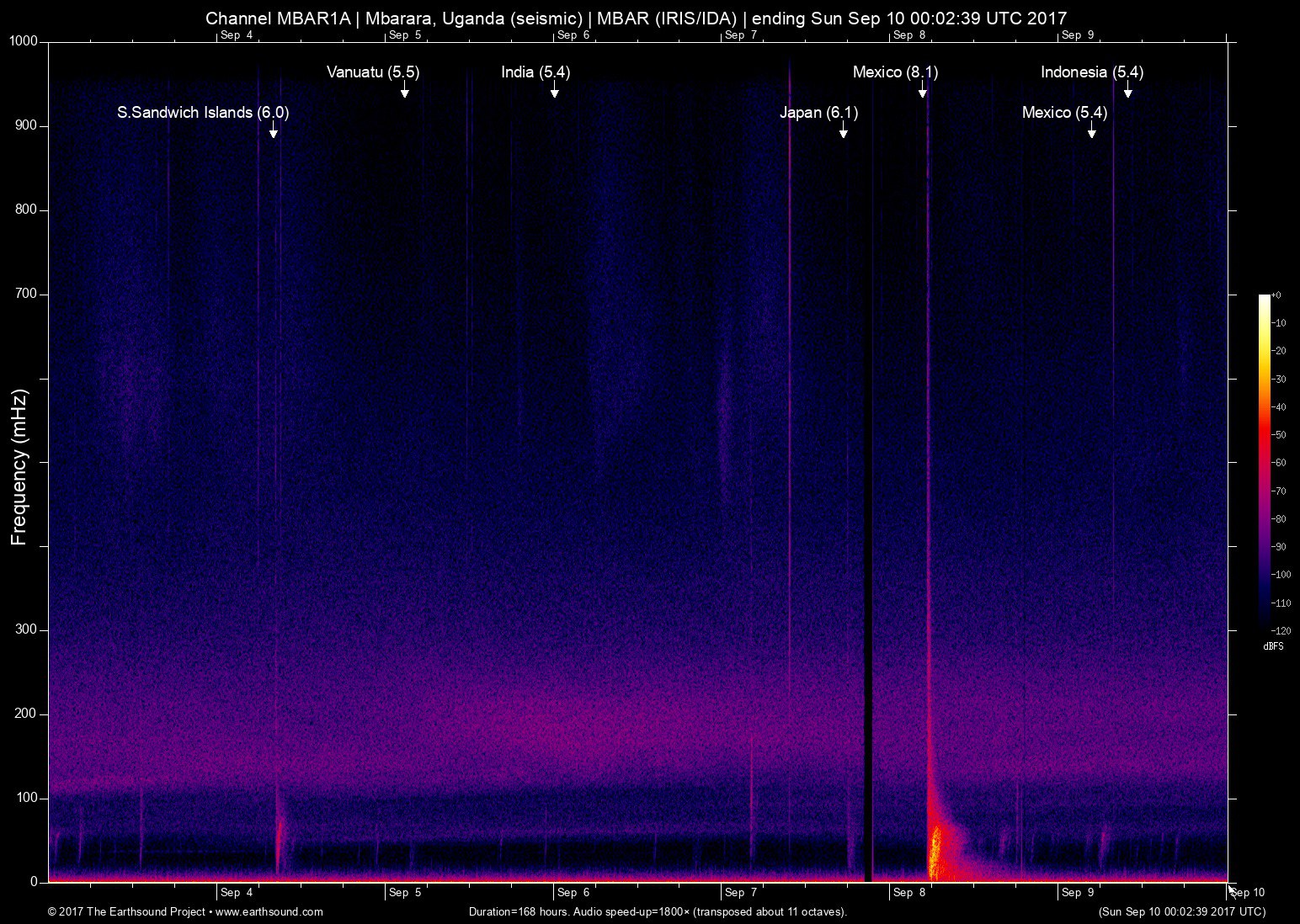Click the arrow marker under India (5.4)
The image size is (1300, 924).
(554, 89)
